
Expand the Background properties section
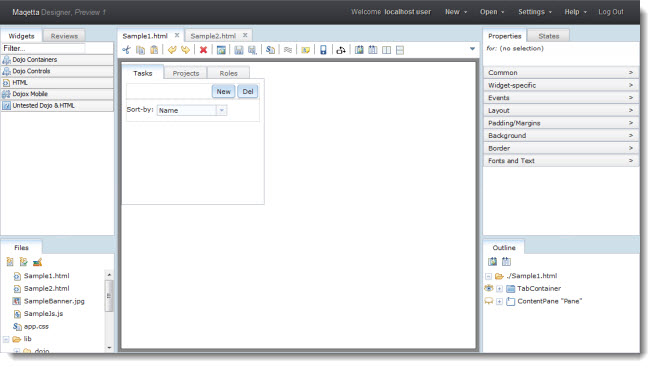pyautogui.click(x=561, y=135)
